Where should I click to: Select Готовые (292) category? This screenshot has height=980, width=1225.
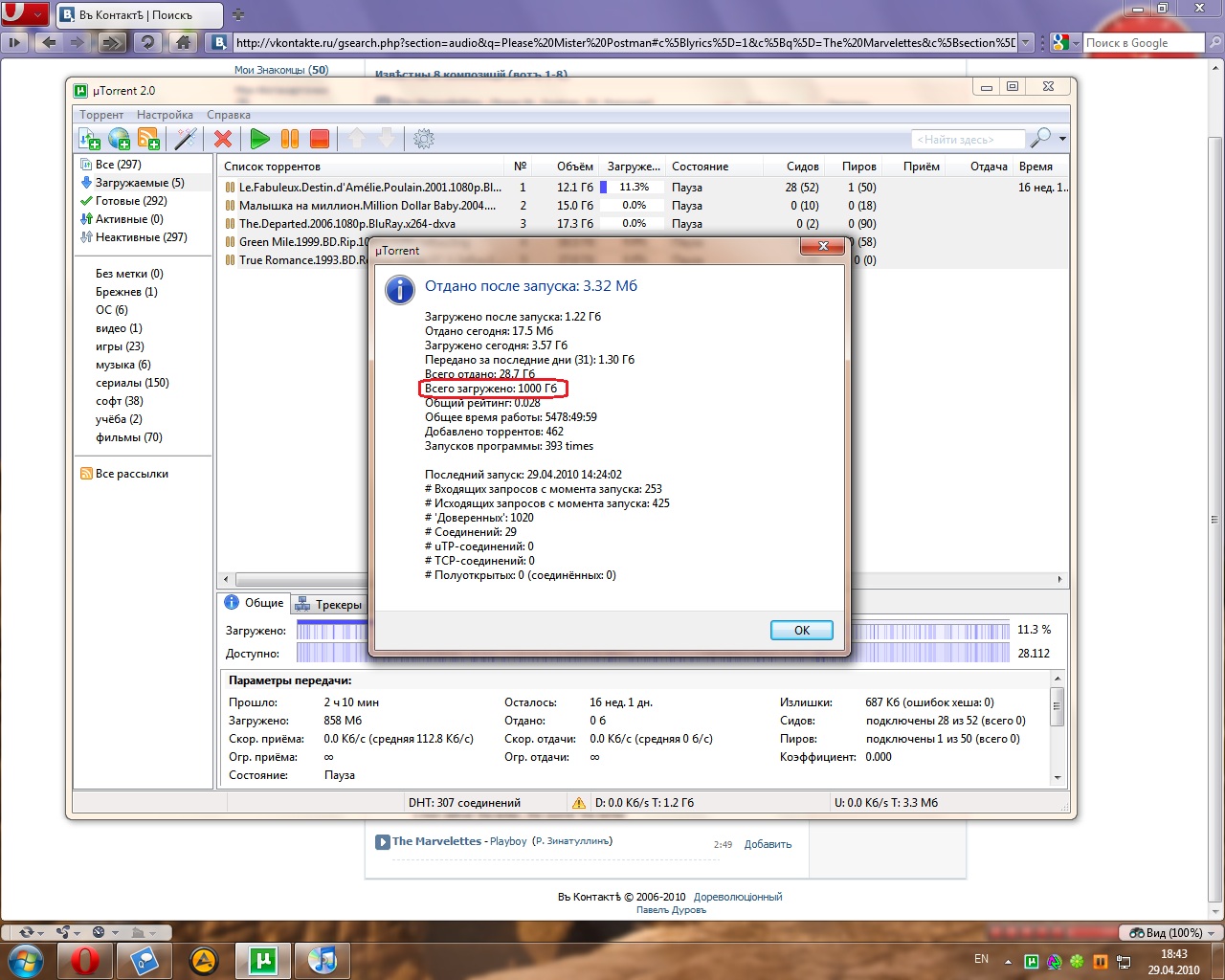point(131,201)
